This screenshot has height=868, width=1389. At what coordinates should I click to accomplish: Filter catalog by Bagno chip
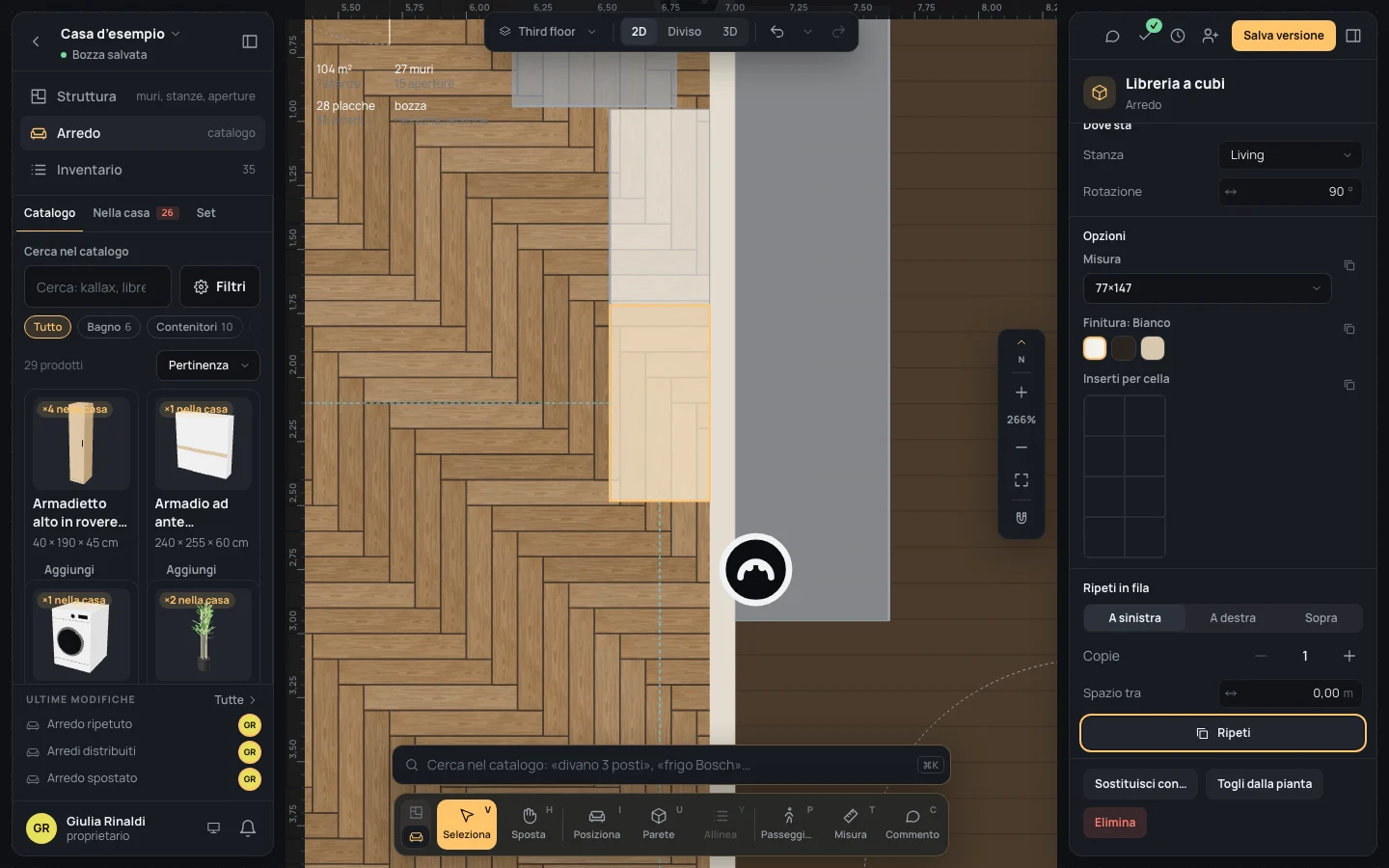tap(109, 327)
